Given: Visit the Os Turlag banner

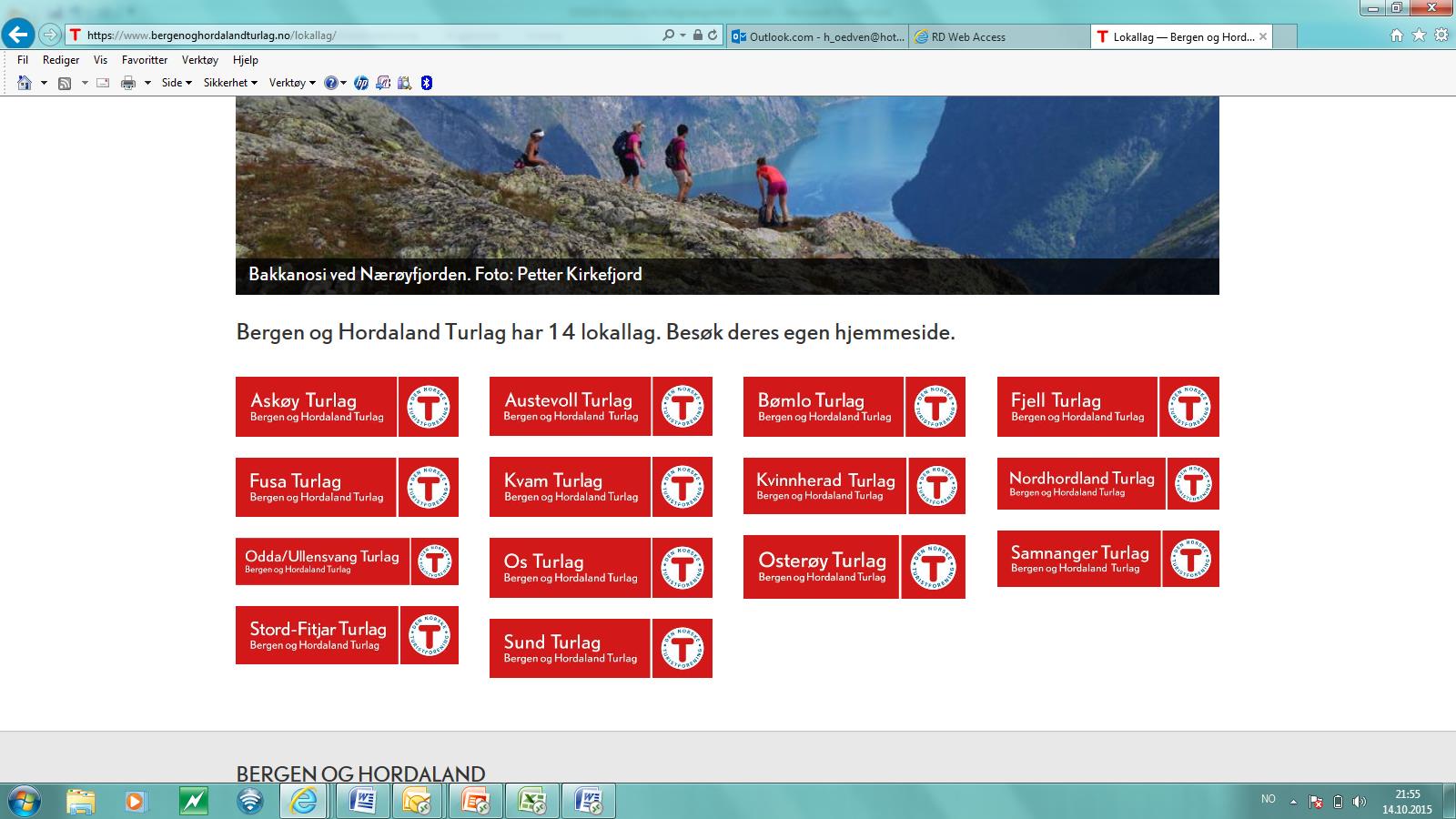Looking at the screenshot, I should click(x=601, y=568).
